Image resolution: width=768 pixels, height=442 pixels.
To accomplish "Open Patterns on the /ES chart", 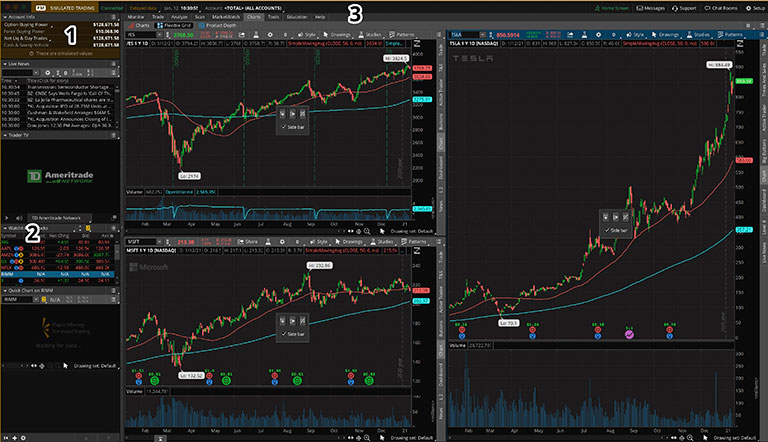I will pyautogui.click(x=402, y=35).
